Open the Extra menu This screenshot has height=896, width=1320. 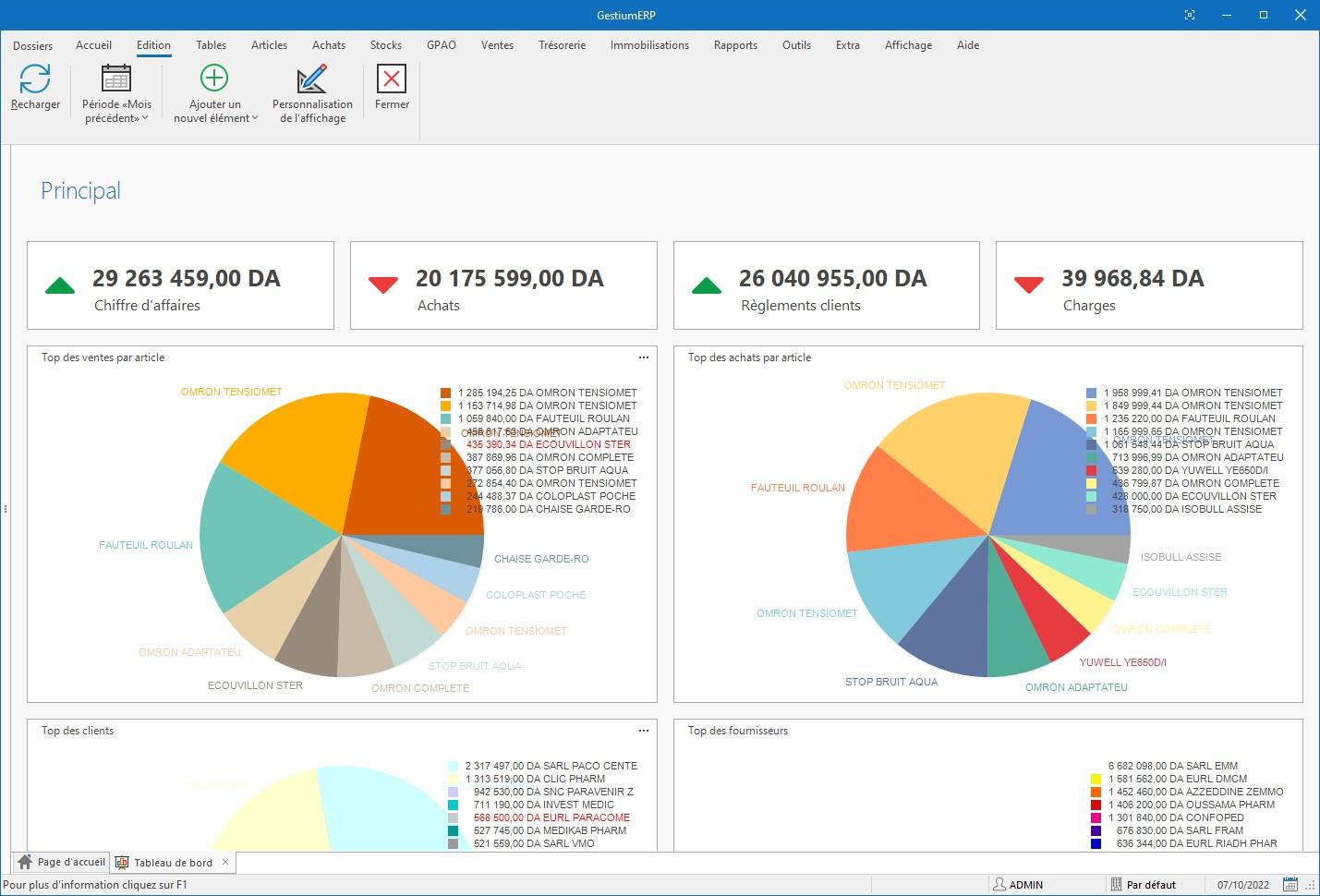coord(848,45)
